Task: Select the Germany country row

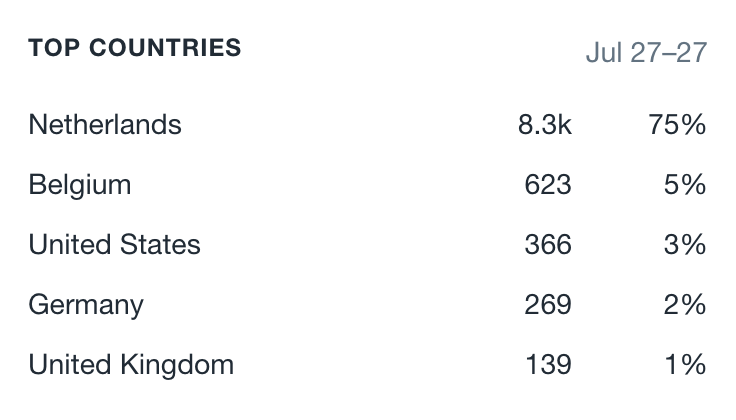Action: coord(367,305)
